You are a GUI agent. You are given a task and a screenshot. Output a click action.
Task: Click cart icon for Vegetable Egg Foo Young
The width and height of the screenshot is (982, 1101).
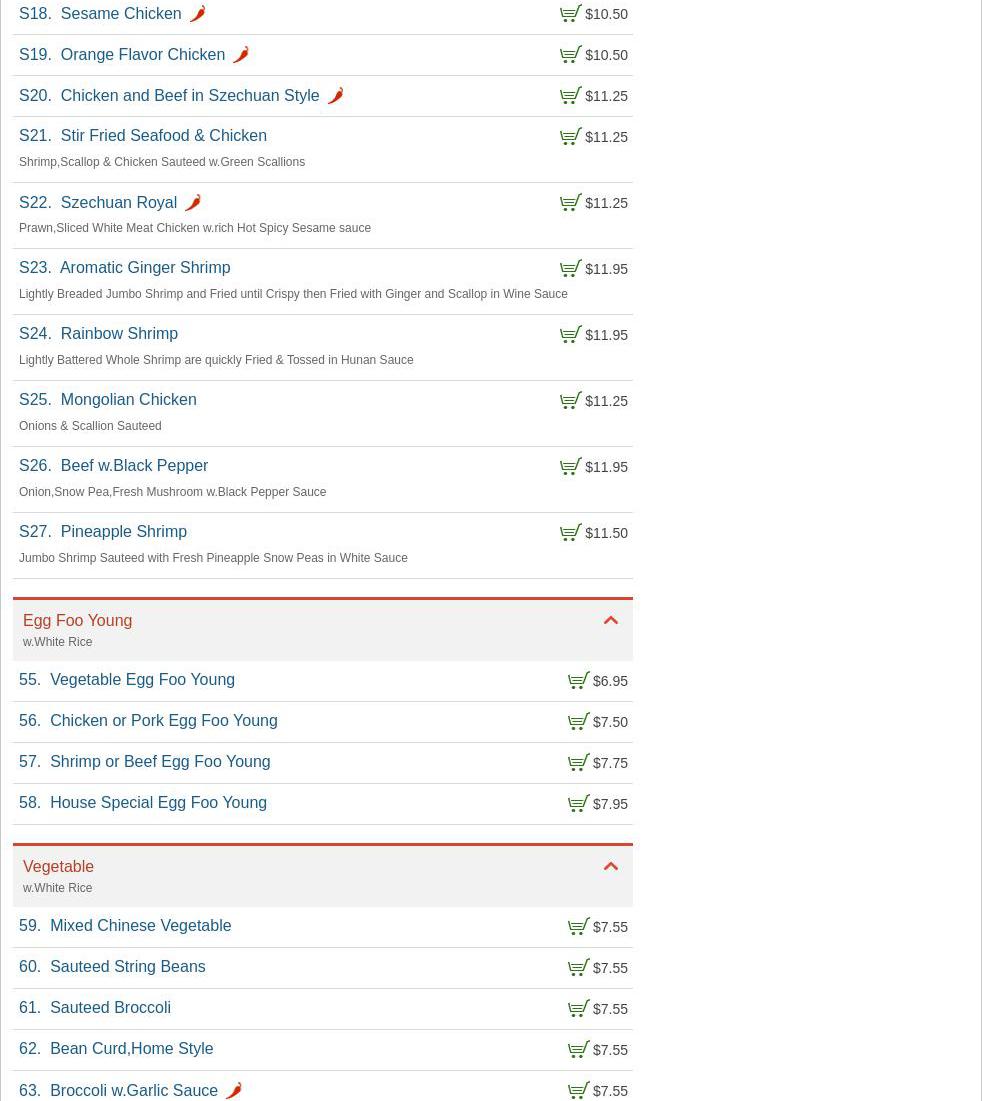[x=578, y=680]
